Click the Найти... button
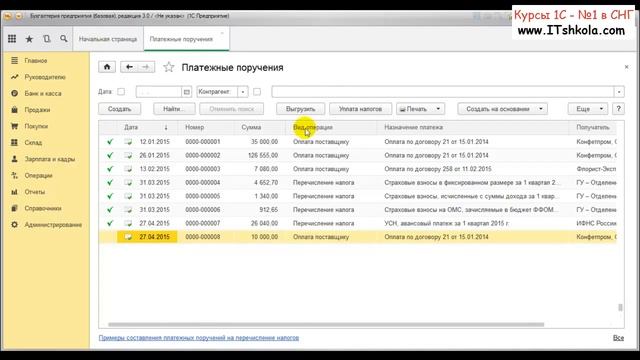This screenshot has width=640, height=360. [174, 109]
